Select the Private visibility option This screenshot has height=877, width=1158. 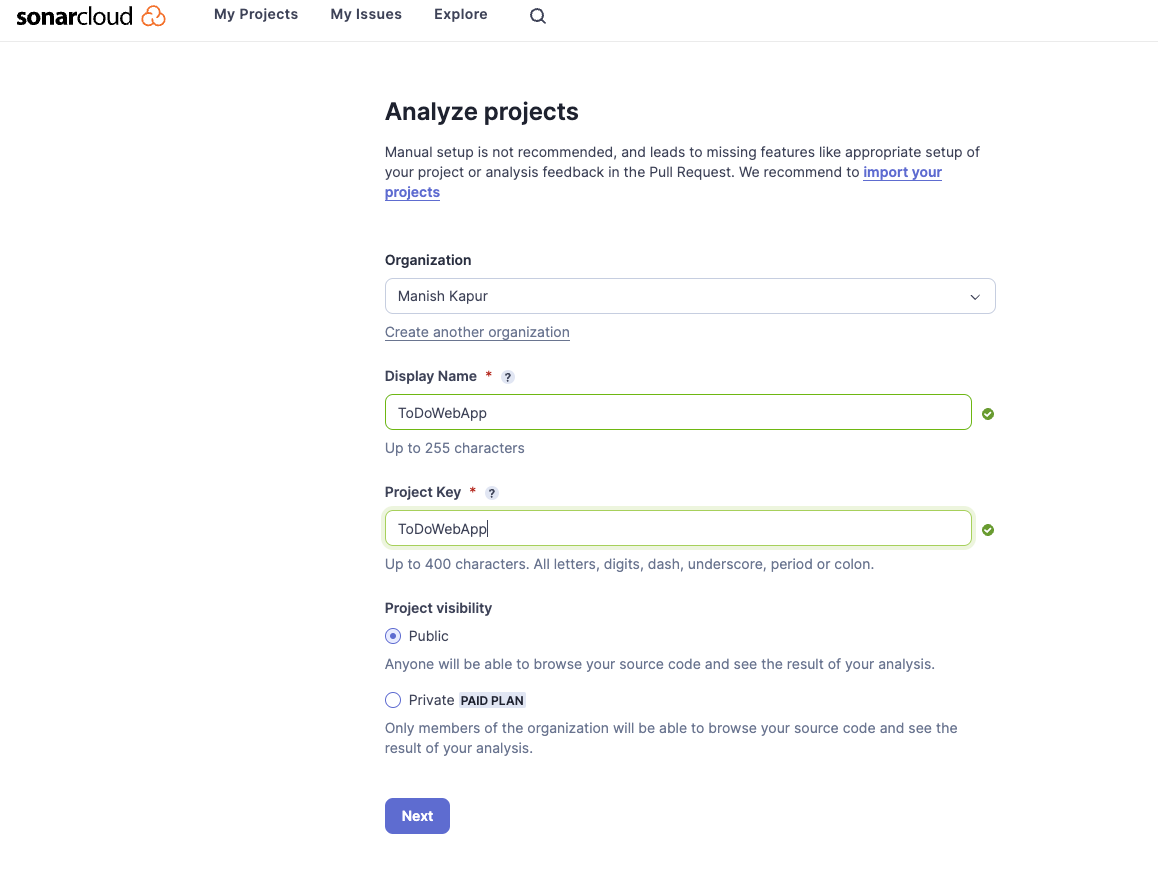393,700
